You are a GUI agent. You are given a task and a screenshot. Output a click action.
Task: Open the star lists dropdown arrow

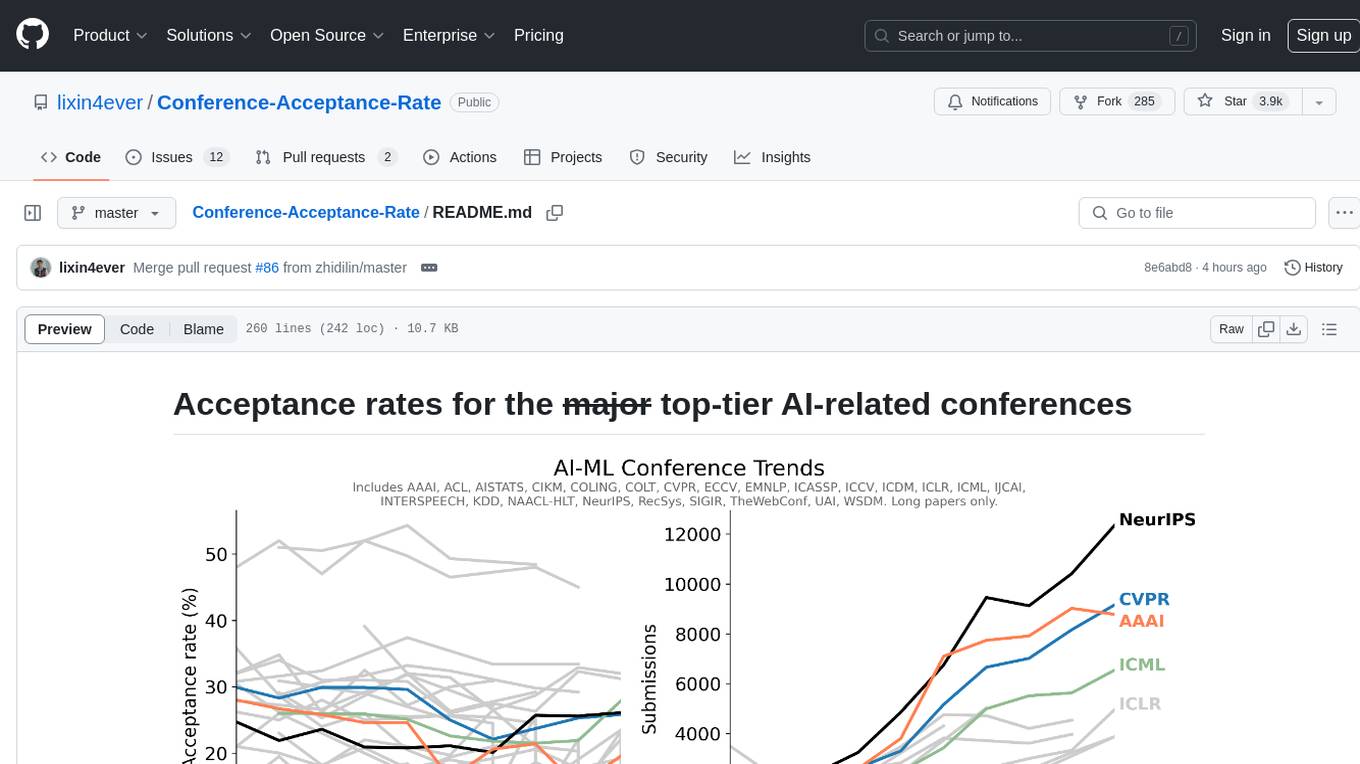[x=1319, y=102]
